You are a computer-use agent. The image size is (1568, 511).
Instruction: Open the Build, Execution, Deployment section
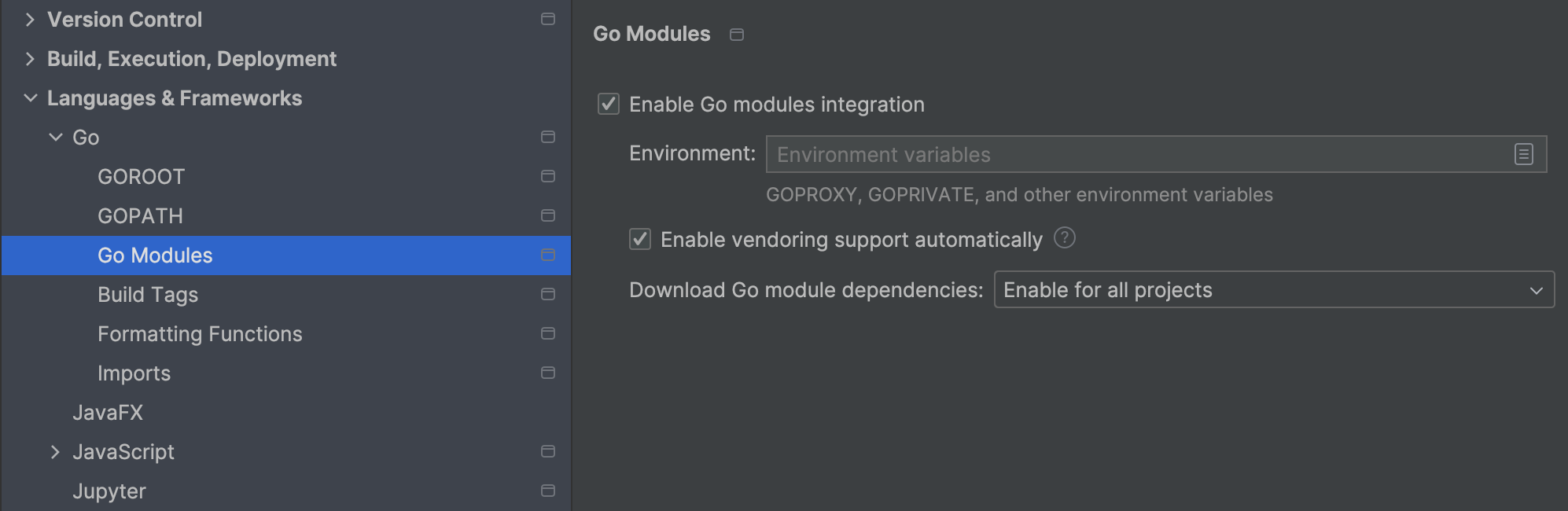tap(30, 58)
